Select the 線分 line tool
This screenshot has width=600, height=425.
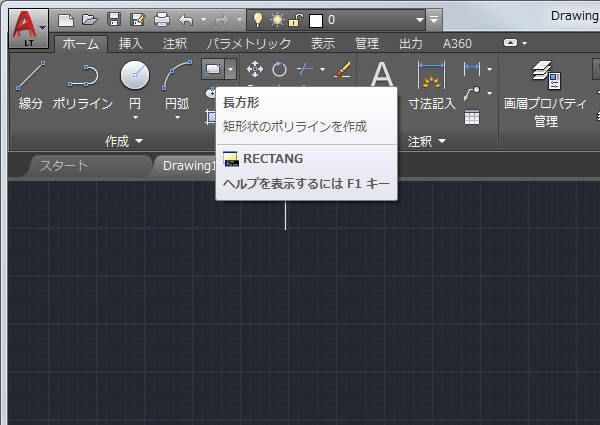tap(31, 86)
